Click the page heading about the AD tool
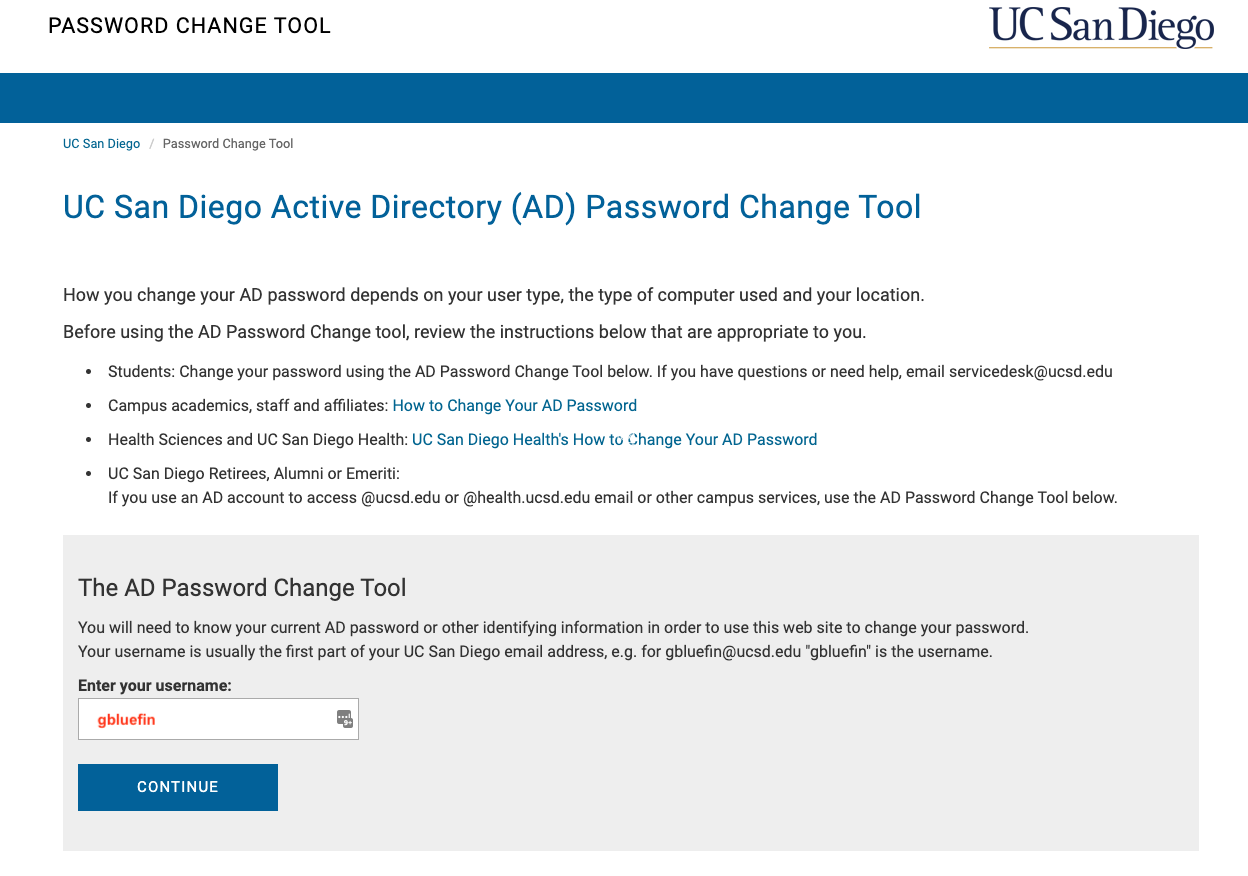This screenshot has height=876, width=1248. point(491,207)
